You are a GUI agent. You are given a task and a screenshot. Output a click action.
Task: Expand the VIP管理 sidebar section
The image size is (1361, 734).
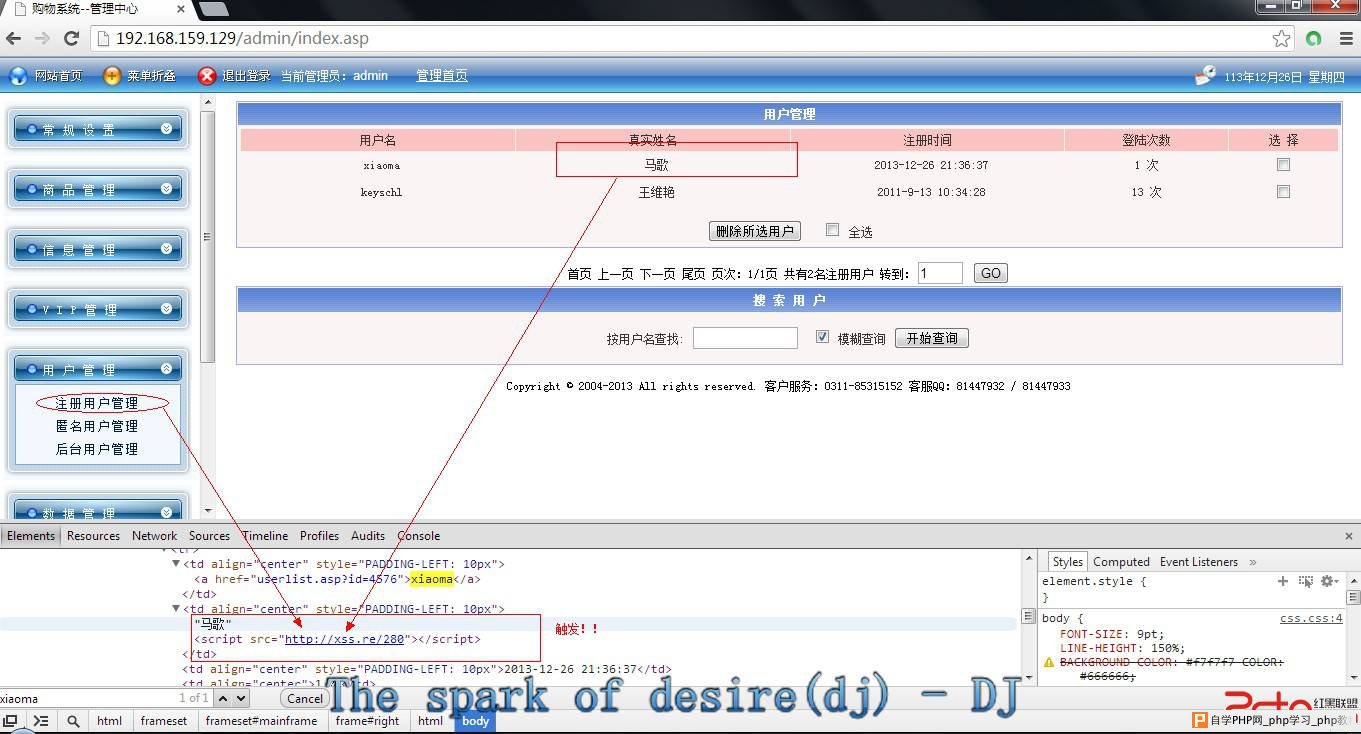[x=98, y=309]
